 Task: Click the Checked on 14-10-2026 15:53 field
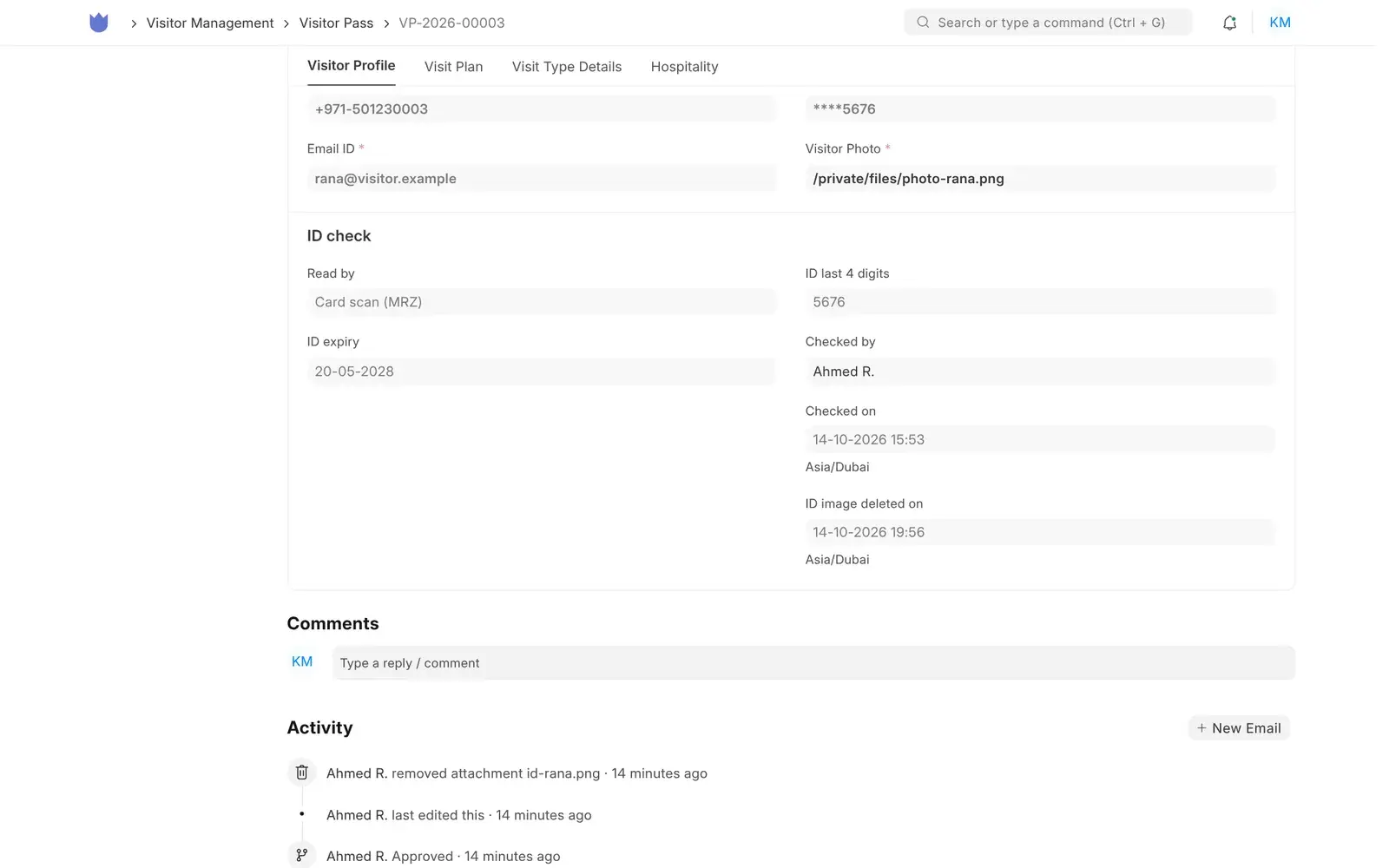tap(1040, 440)
